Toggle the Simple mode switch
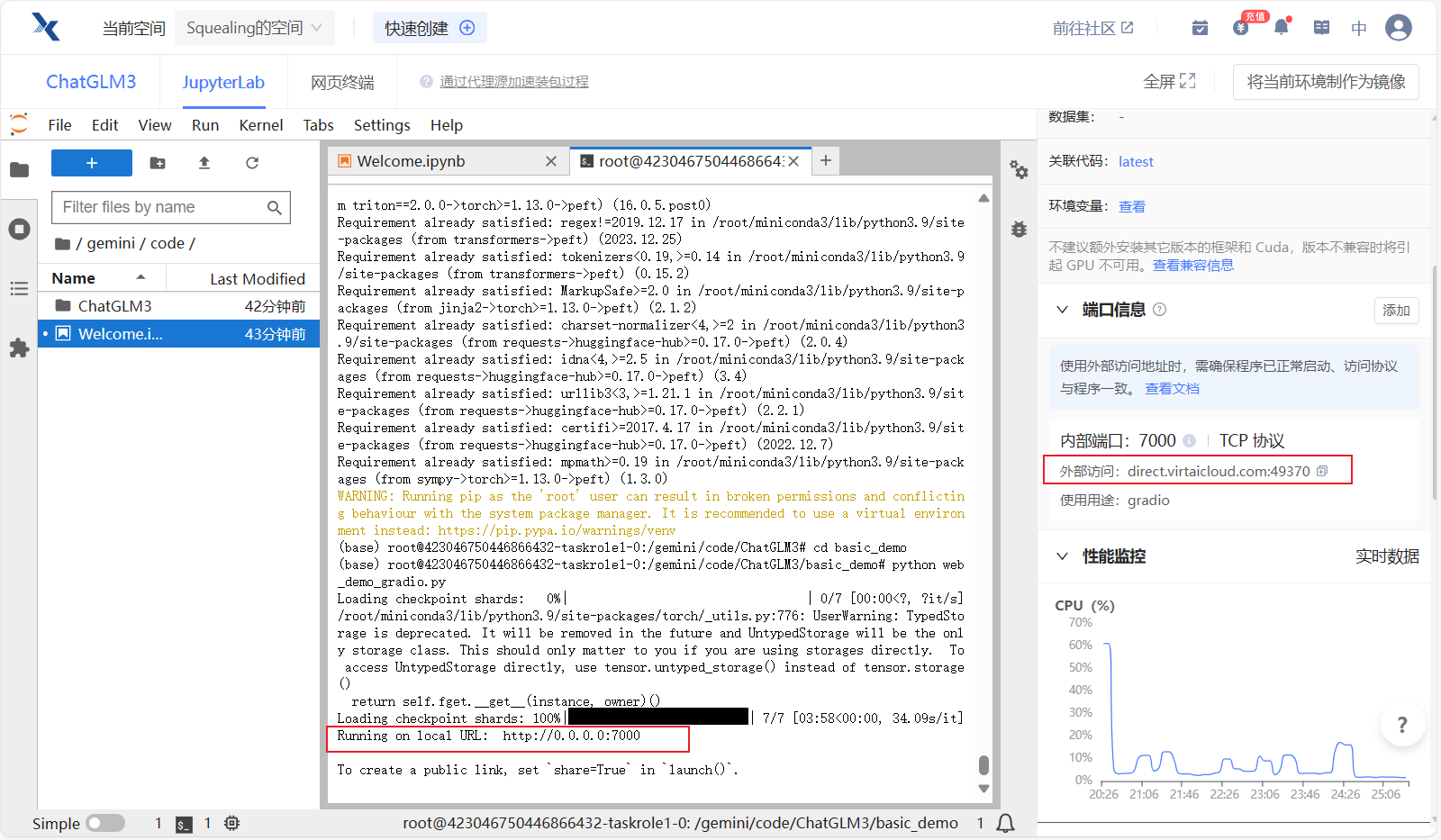This screenshot has width=1441, height=840. click(x=105, y=823)
